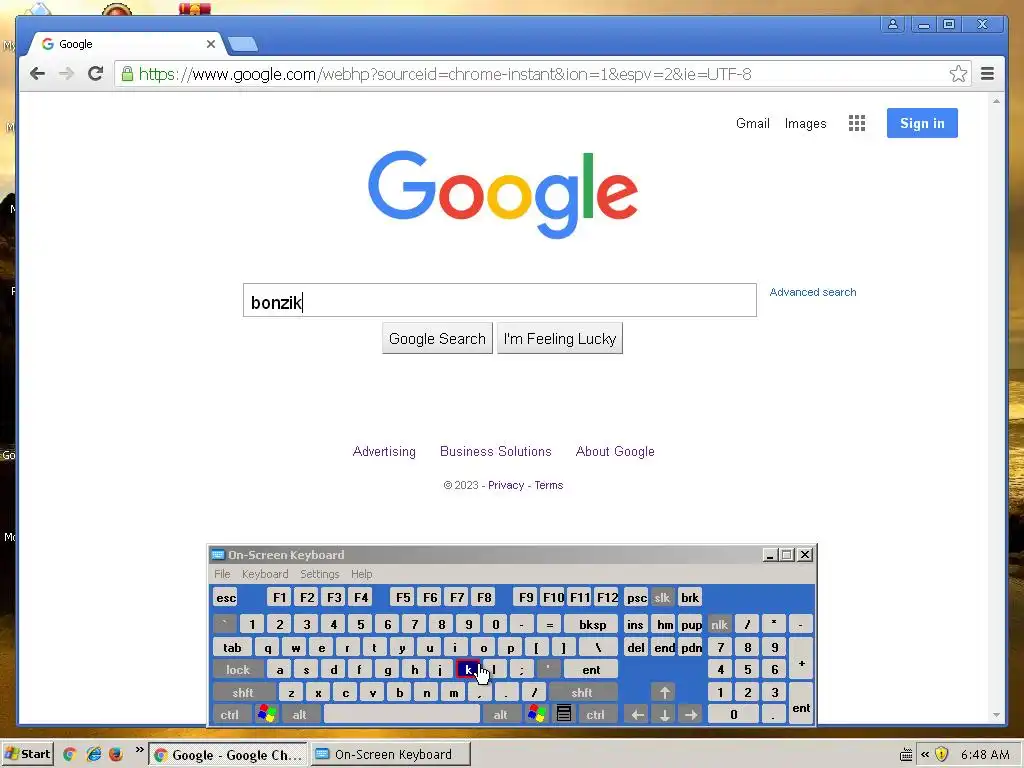This screenshot has width=1024, height=768.
Task: Click I'm Feeling Lucky
Action: (x=560, y=338)
